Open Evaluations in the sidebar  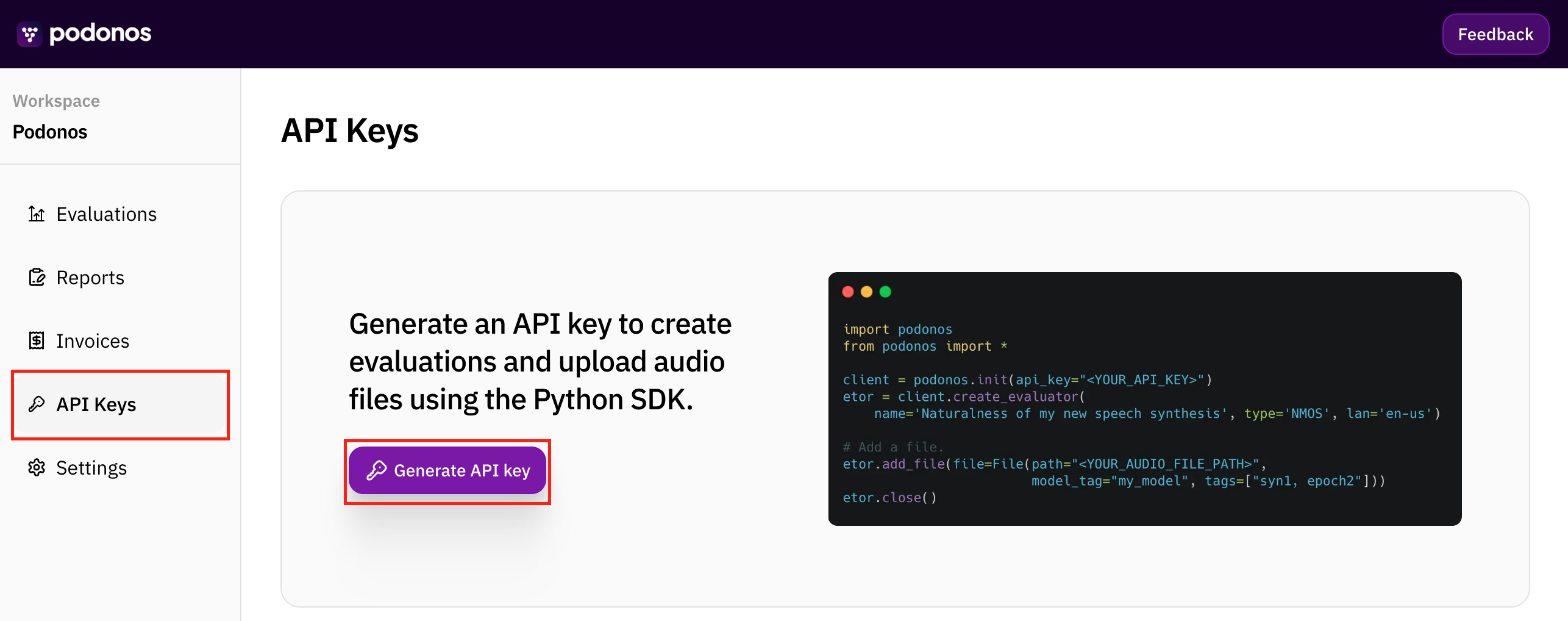point(120,214)
